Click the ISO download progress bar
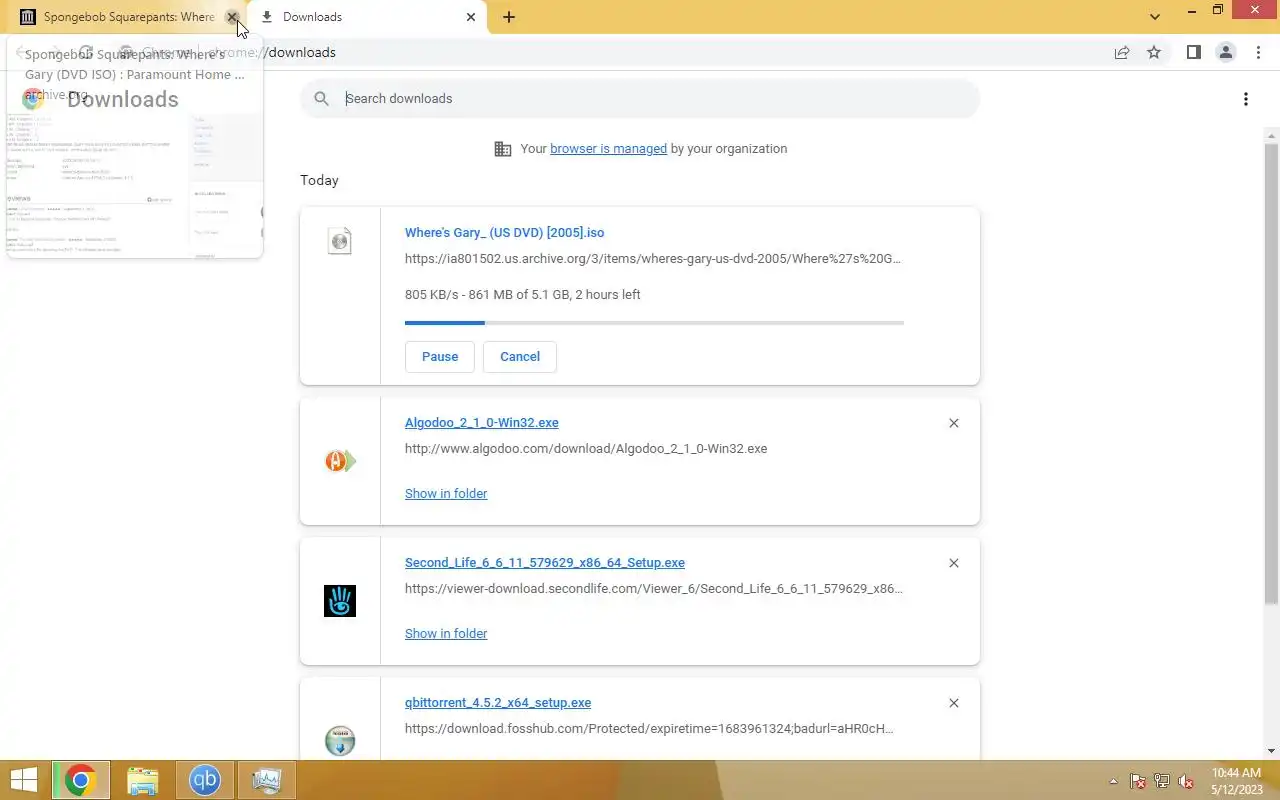 tap(654, 323)
